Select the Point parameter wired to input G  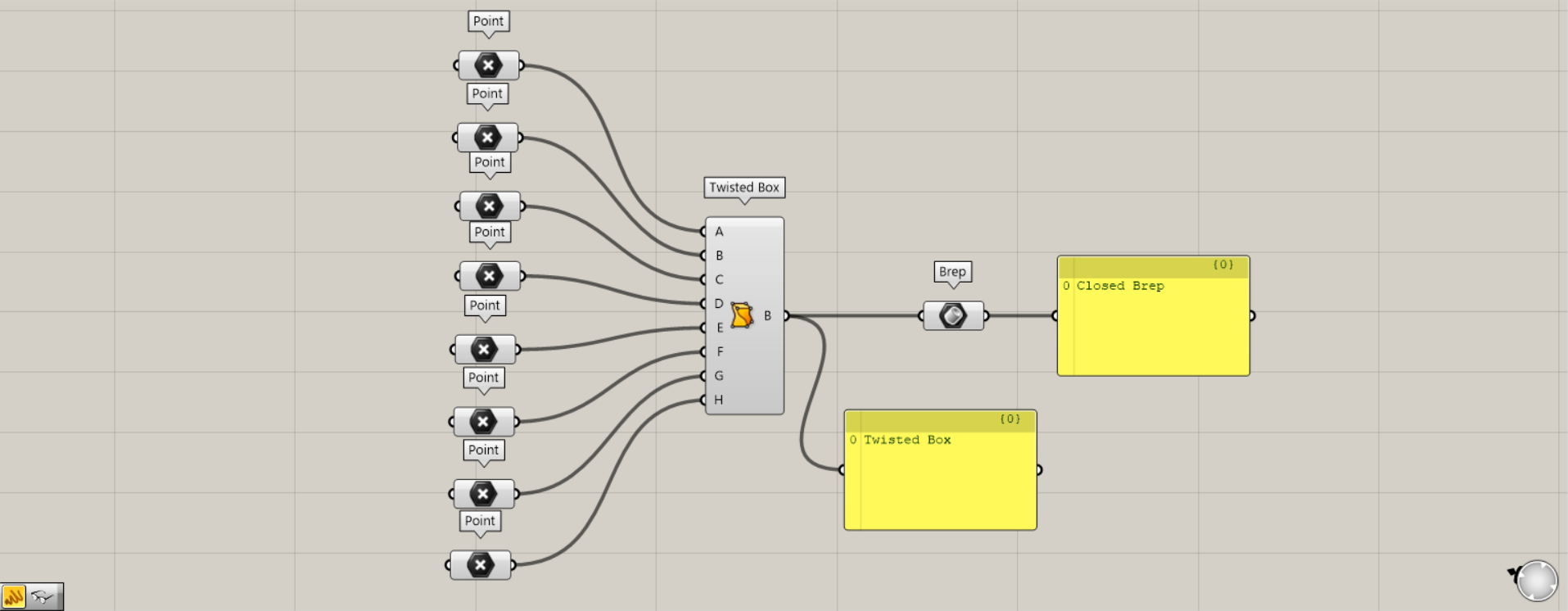[x=483, y=494]
